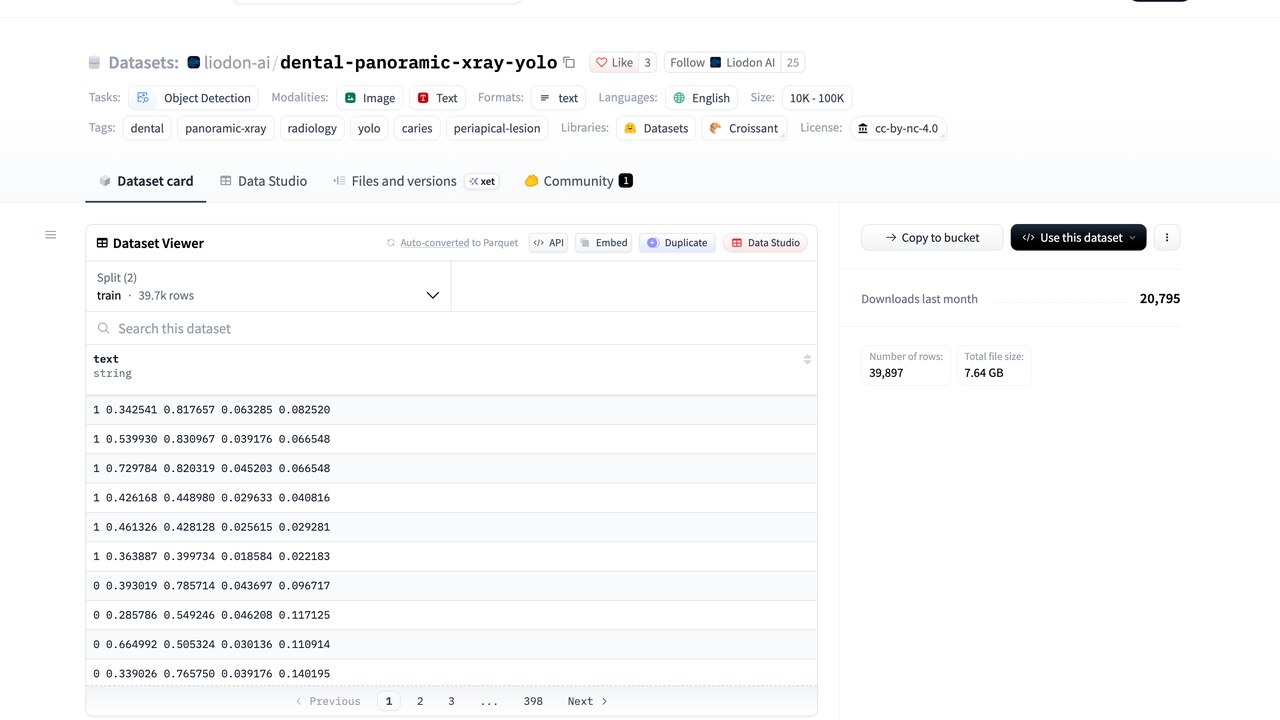Click the Embed button in Dataset Viewer
Image resolution: width=1280 pixels, height=720 pixels.
coord(604,243)
